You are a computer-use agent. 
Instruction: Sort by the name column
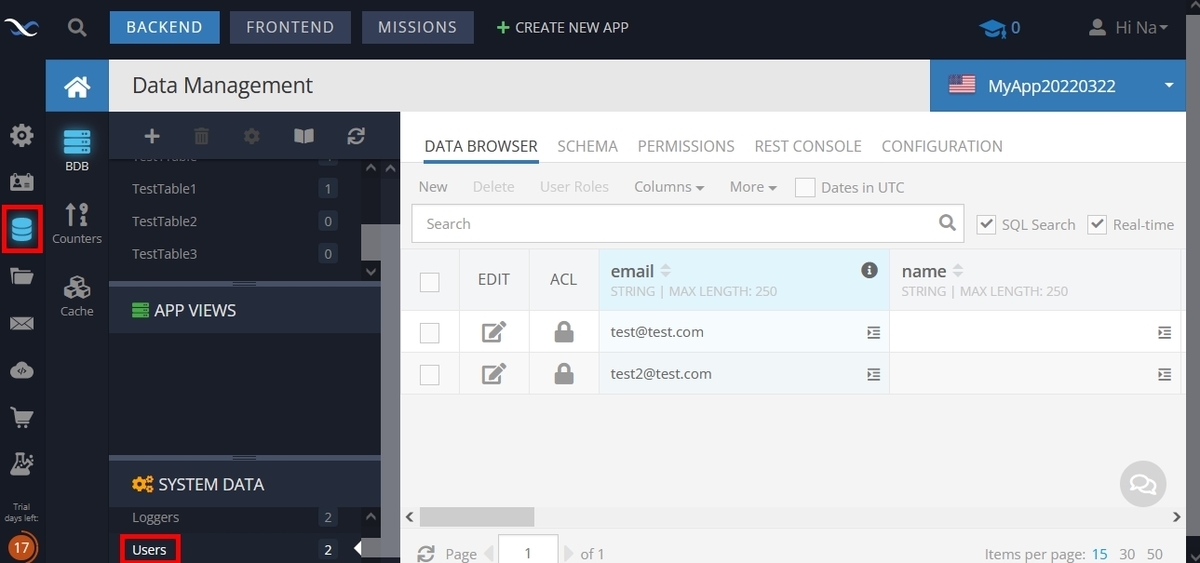pyautogui.click(x=958, y=271)
